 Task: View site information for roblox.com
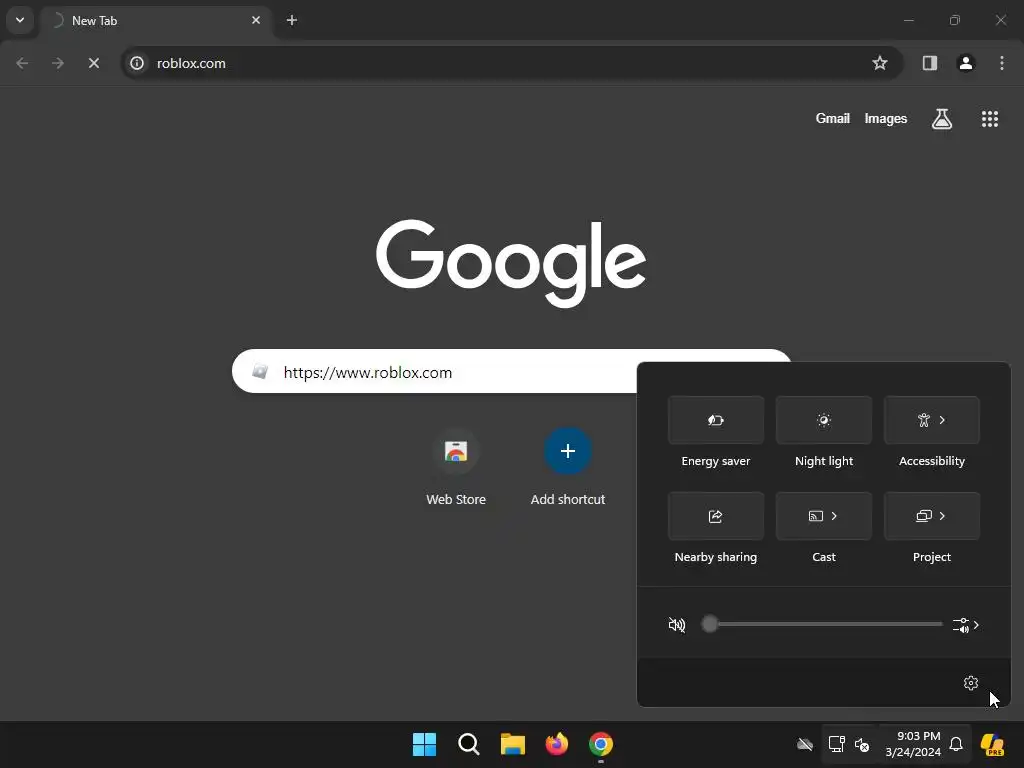[137, 63]
